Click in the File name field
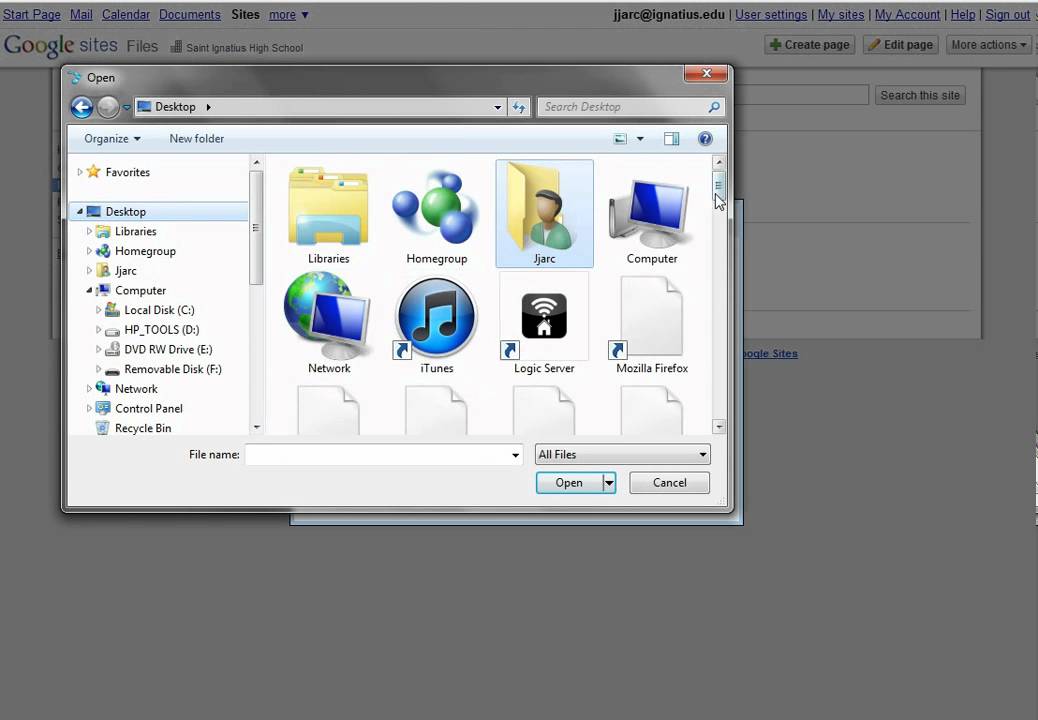Image resolution: width=1038 pixels, height=720 pixels. (x=377, y=455)
